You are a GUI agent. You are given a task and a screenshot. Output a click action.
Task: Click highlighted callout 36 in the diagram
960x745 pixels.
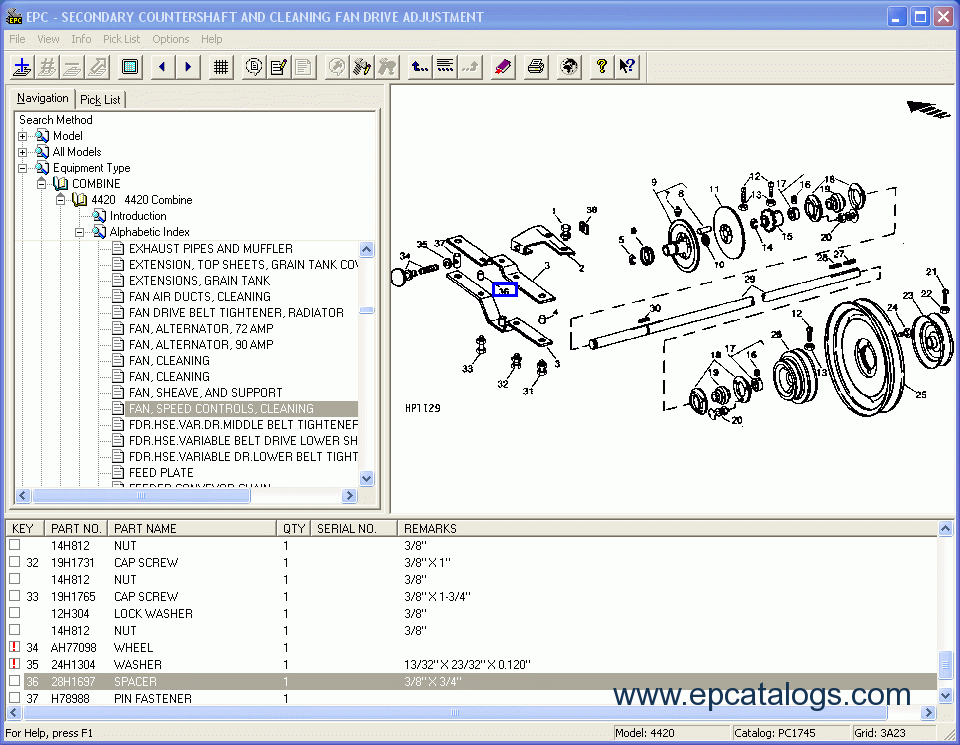point(504,290)
